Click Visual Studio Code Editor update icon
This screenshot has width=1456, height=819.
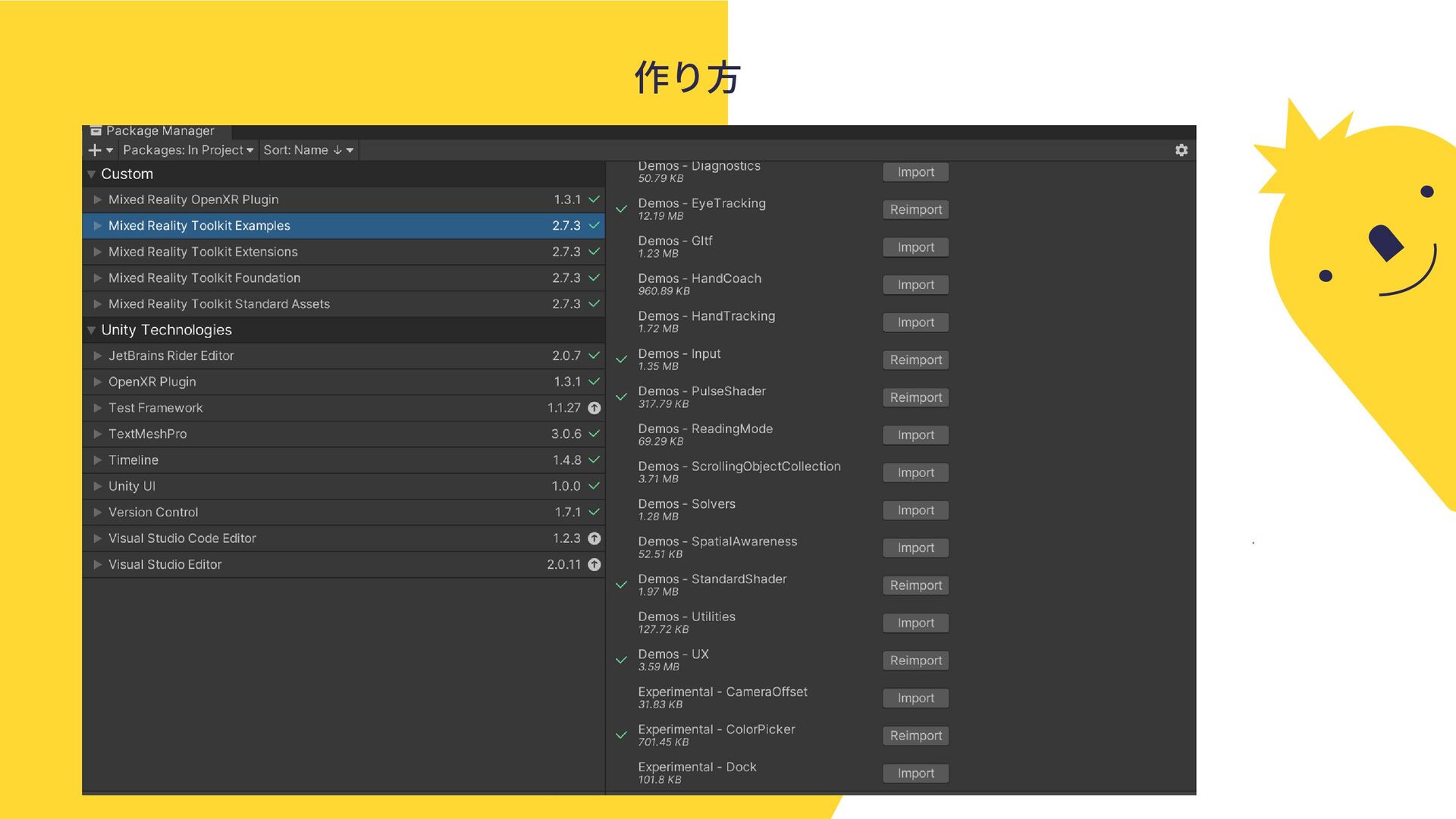coord(595,538)
